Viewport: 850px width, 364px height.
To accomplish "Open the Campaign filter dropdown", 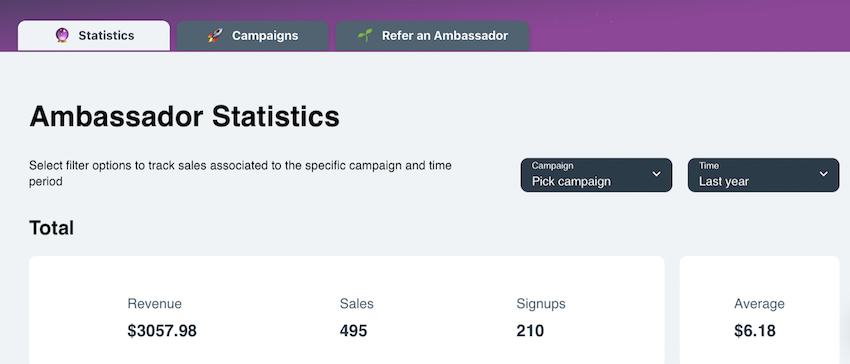I will [596, 175].
